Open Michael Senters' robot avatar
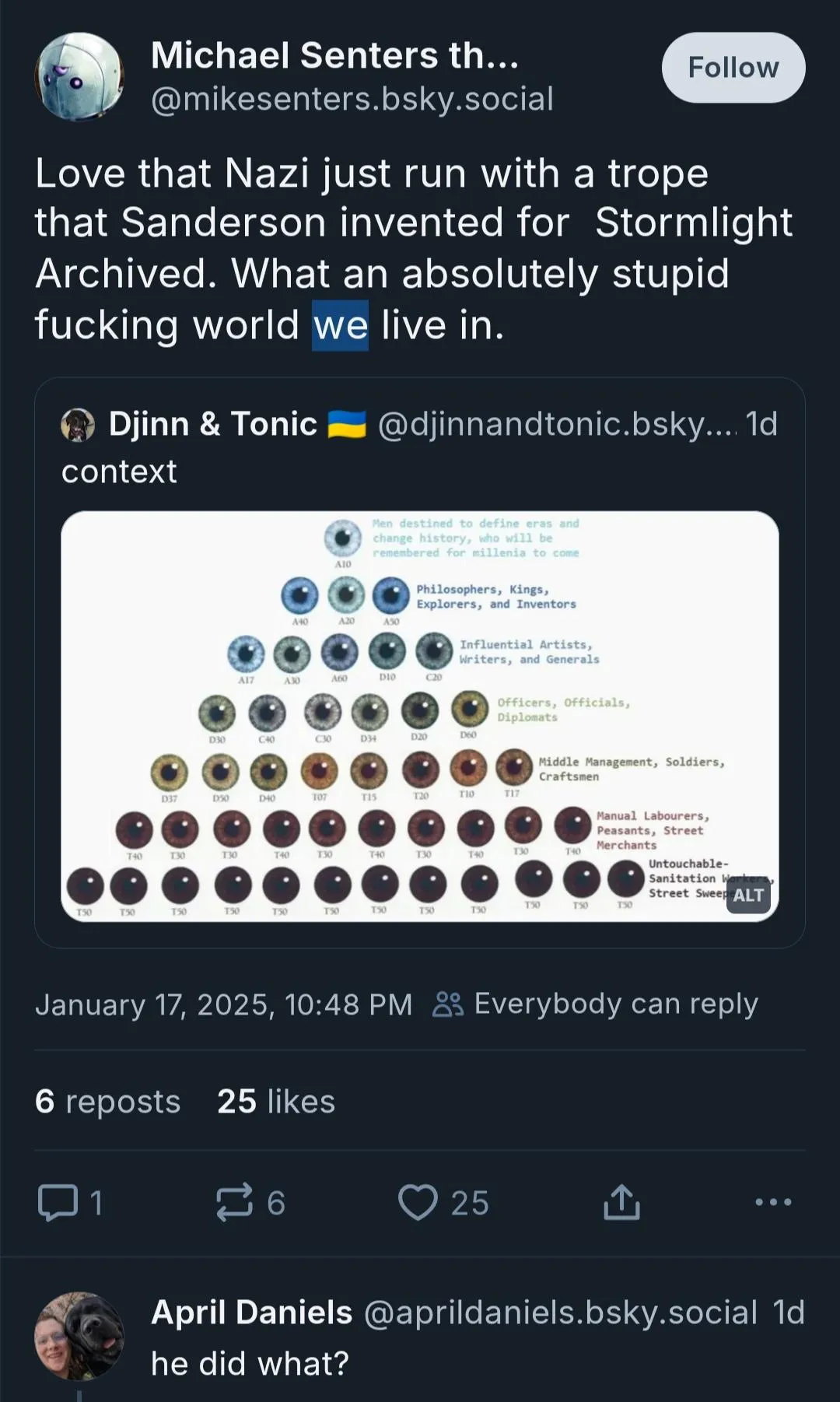The width and height of the screenshot is (840, 1402). pos(79,76)
